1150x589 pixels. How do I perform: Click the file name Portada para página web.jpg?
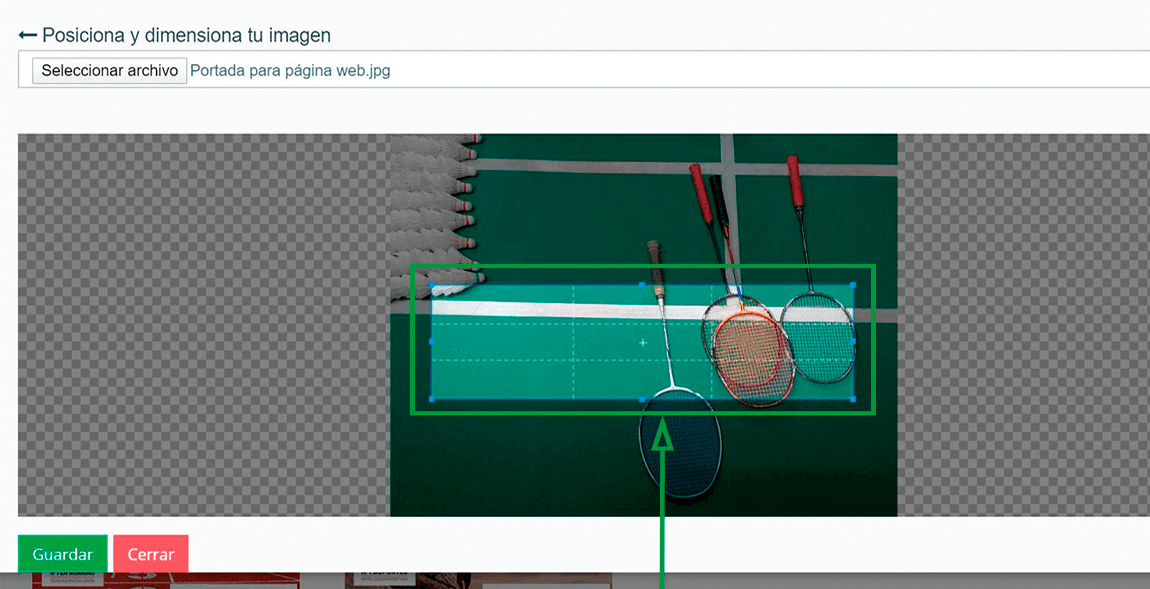(x=290, y=71)
